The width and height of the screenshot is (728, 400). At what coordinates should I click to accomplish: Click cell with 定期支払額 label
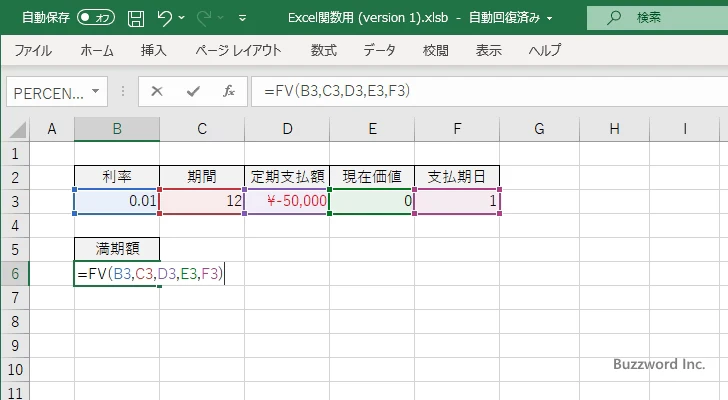(x=287, y=177)
